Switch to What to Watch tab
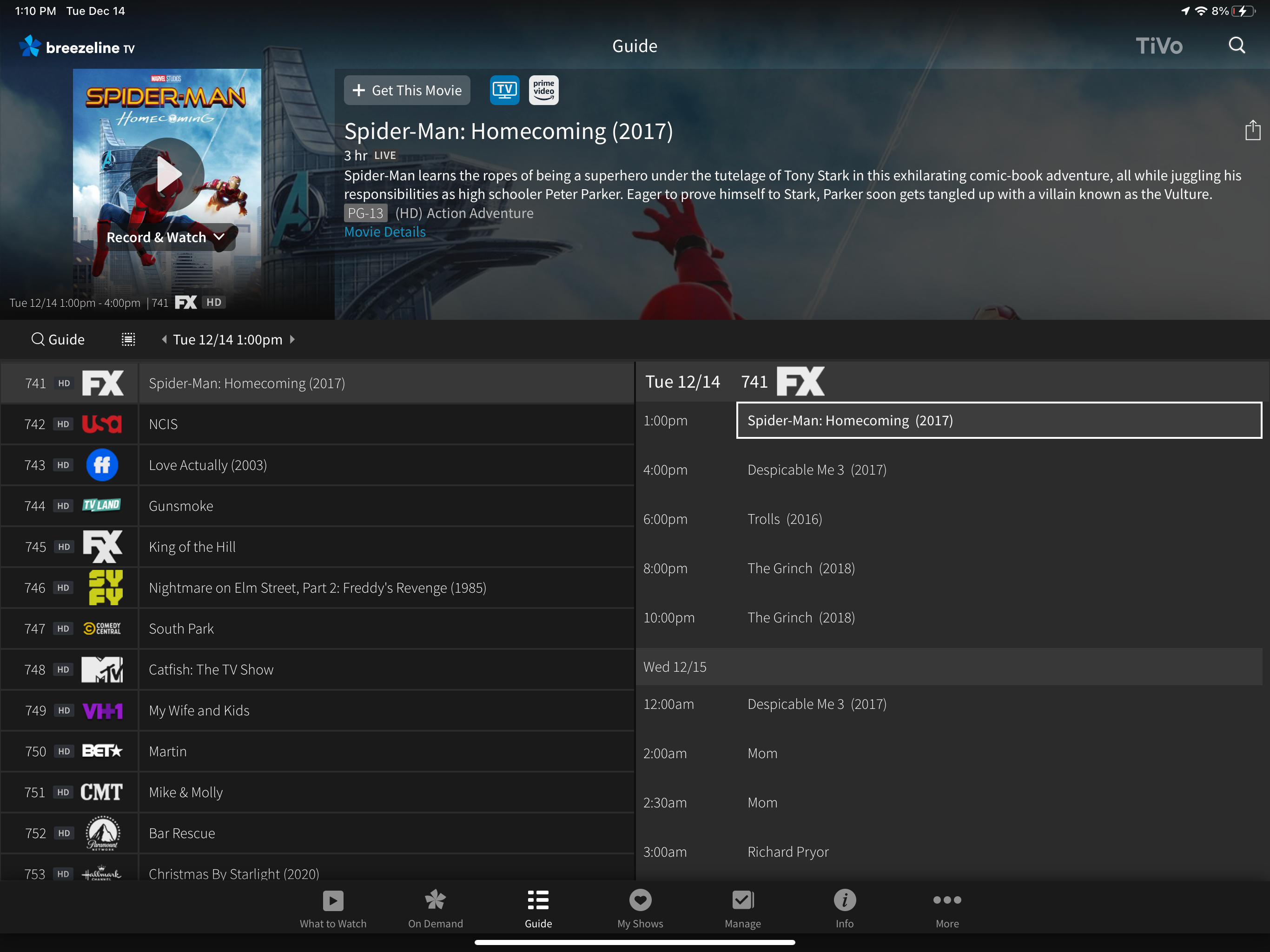The height and width of the screenshot is (952, 1270). point(333,909)
